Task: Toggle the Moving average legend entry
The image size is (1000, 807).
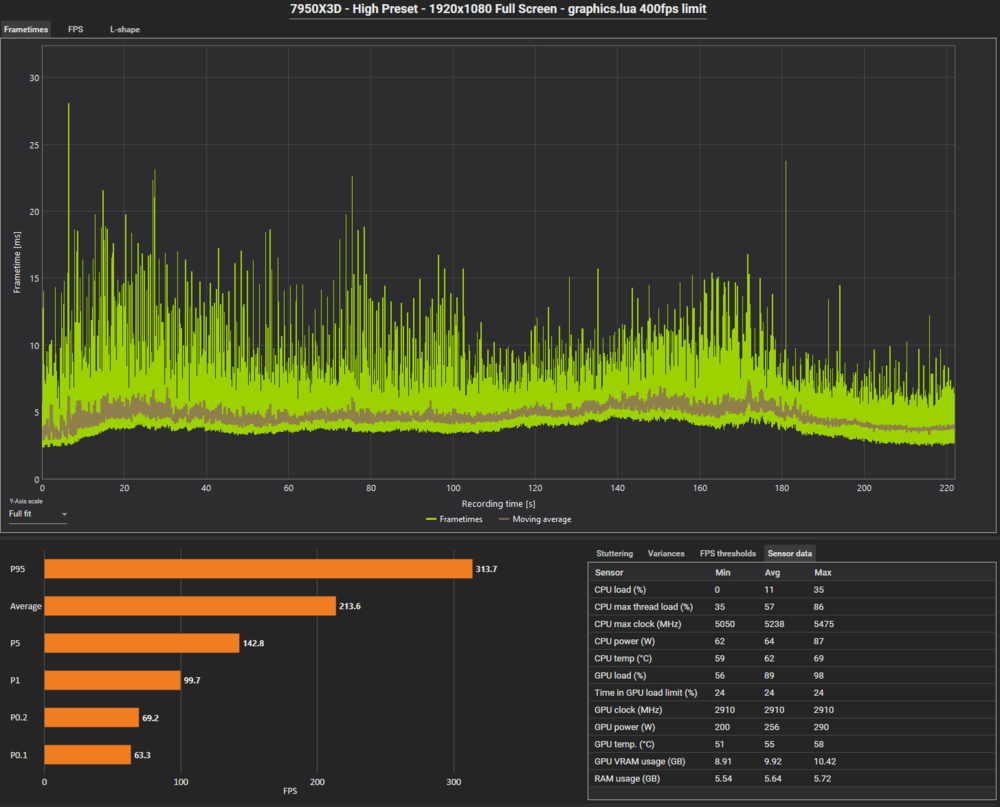Action: [x=535, y=519]
